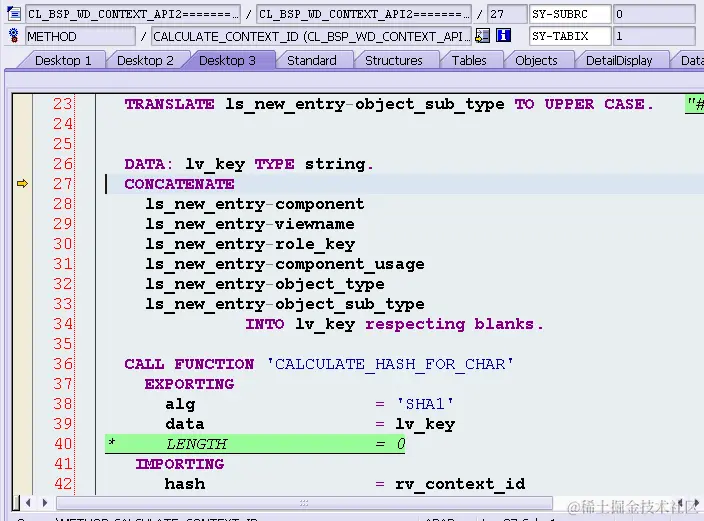The height and width of the screenshot is (521, 704).
Task: Click the METHOD event type field
Action: (x=80, y=36)
